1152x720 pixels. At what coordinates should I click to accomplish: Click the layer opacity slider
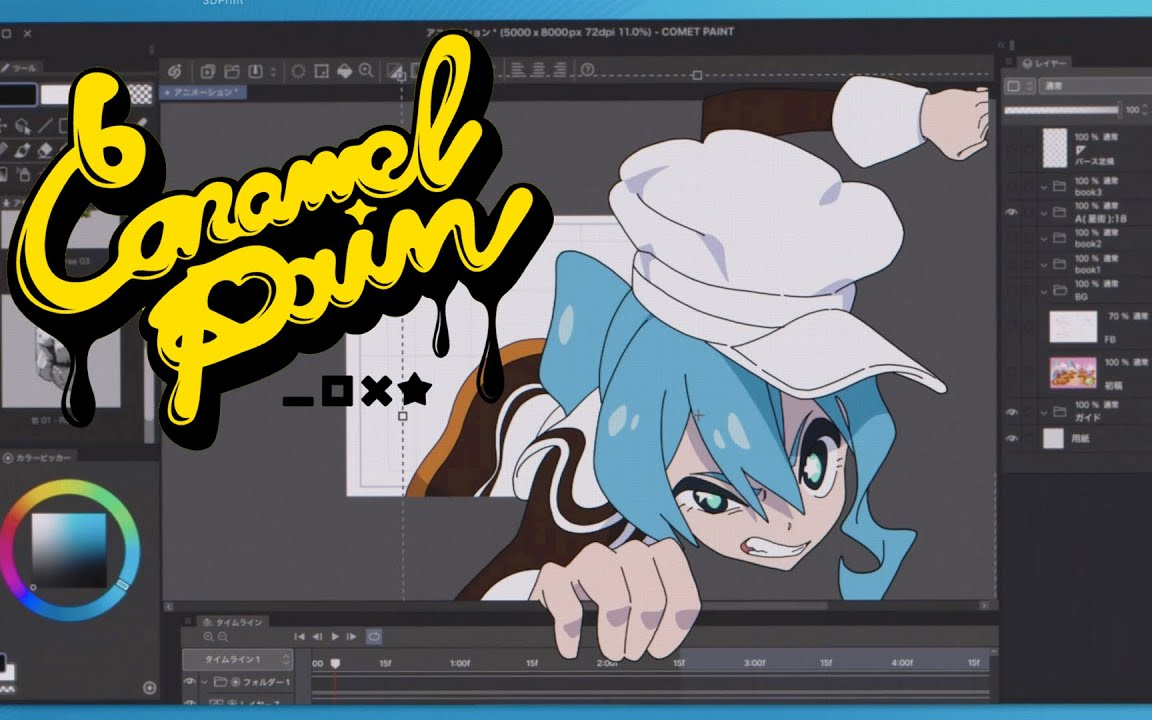1062,110
